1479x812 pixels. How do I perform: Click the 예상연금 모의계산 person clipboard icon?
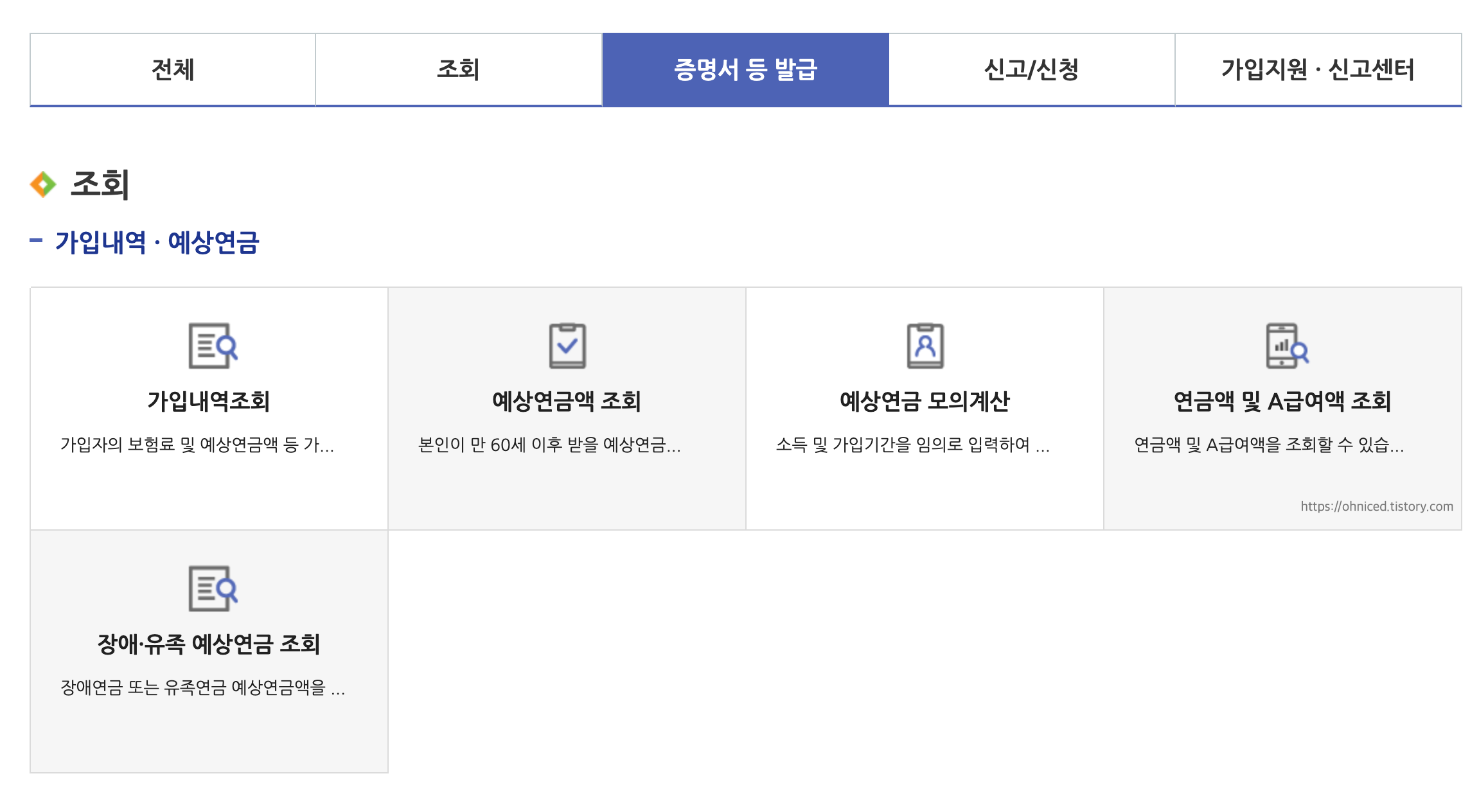[x=925, y=346]
